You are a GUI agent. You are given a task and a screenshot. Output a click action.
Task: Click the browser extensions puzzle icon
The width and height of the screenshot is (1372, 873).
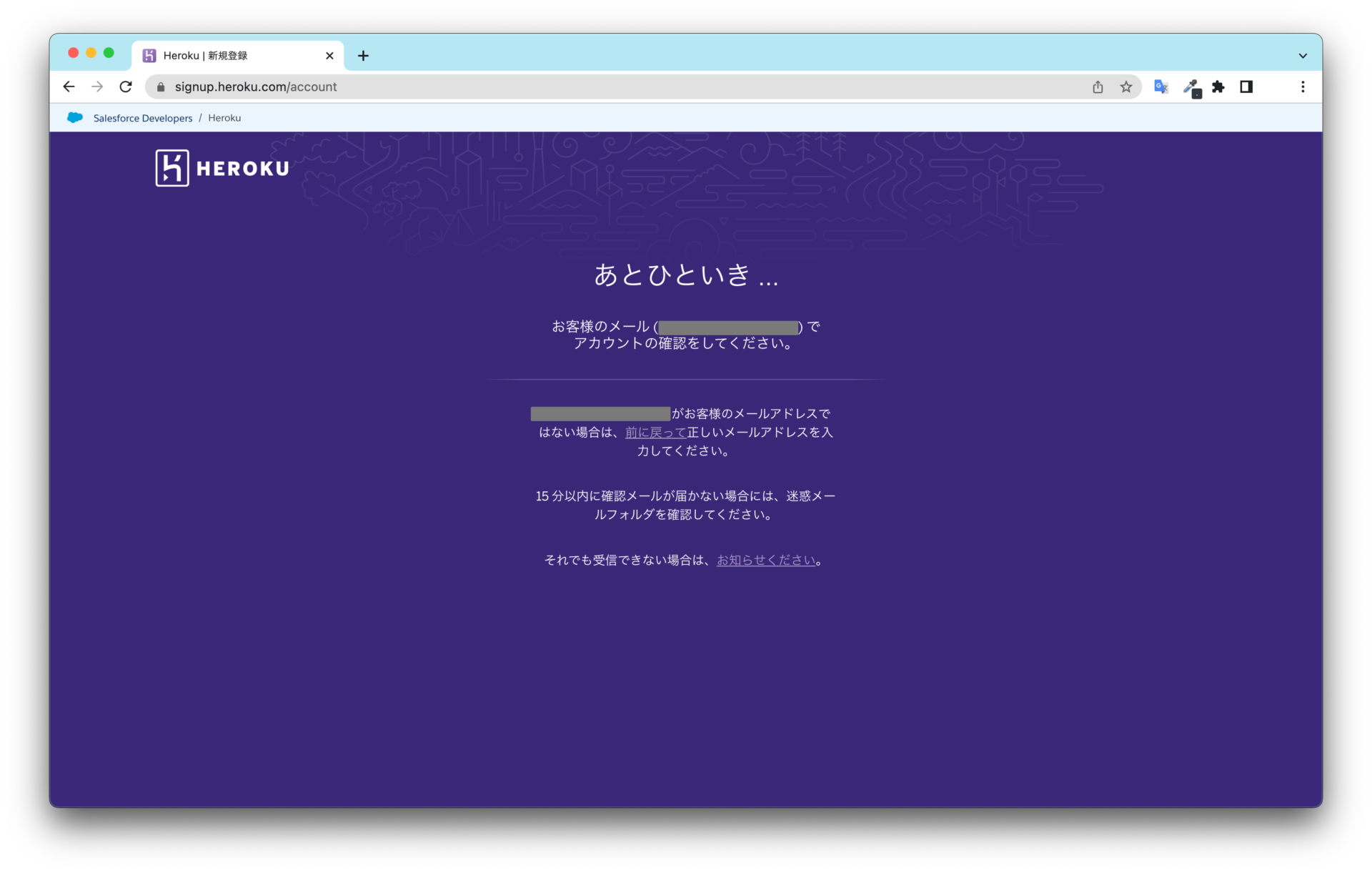tap(1218, 87)
